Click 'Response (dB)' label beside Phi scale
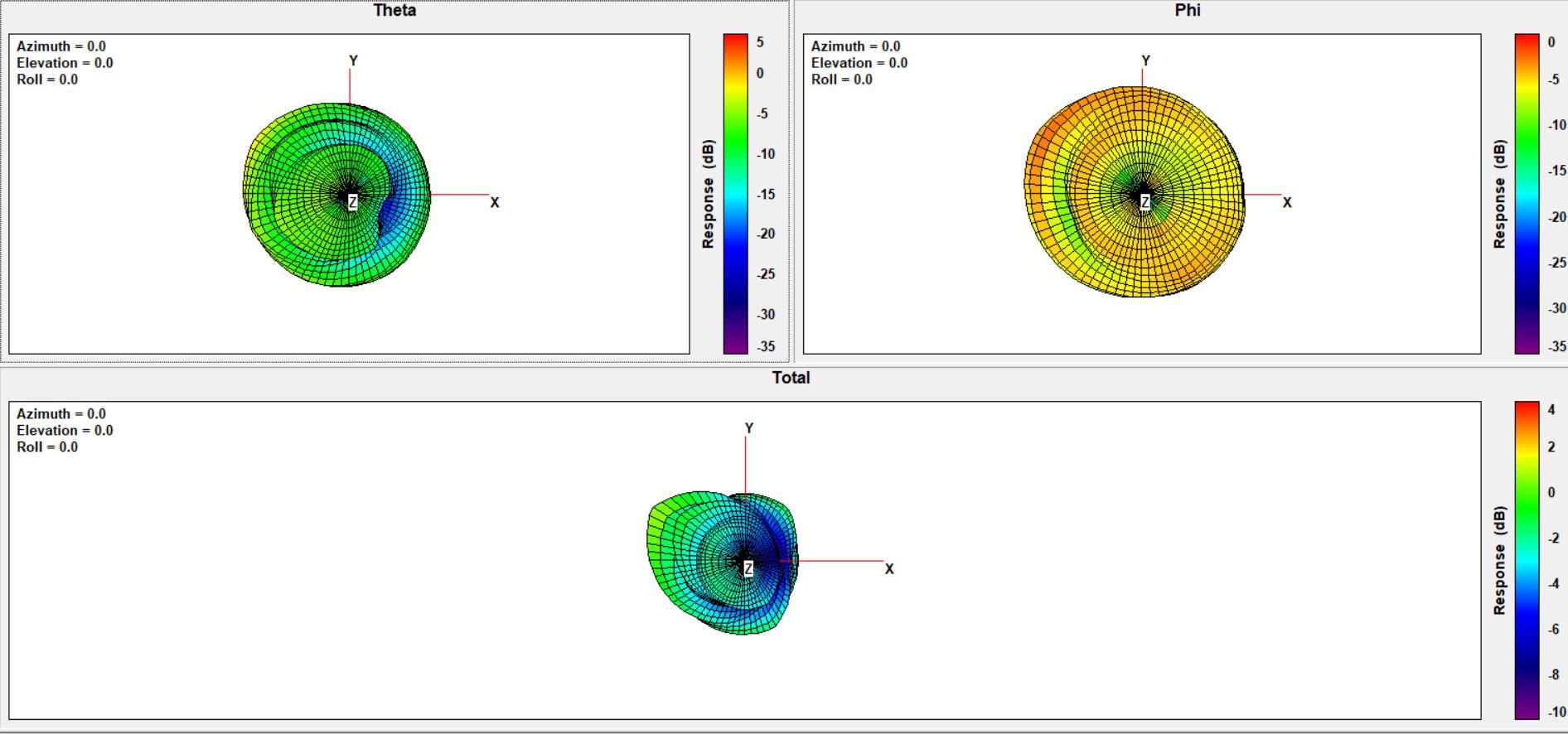 1499,194
